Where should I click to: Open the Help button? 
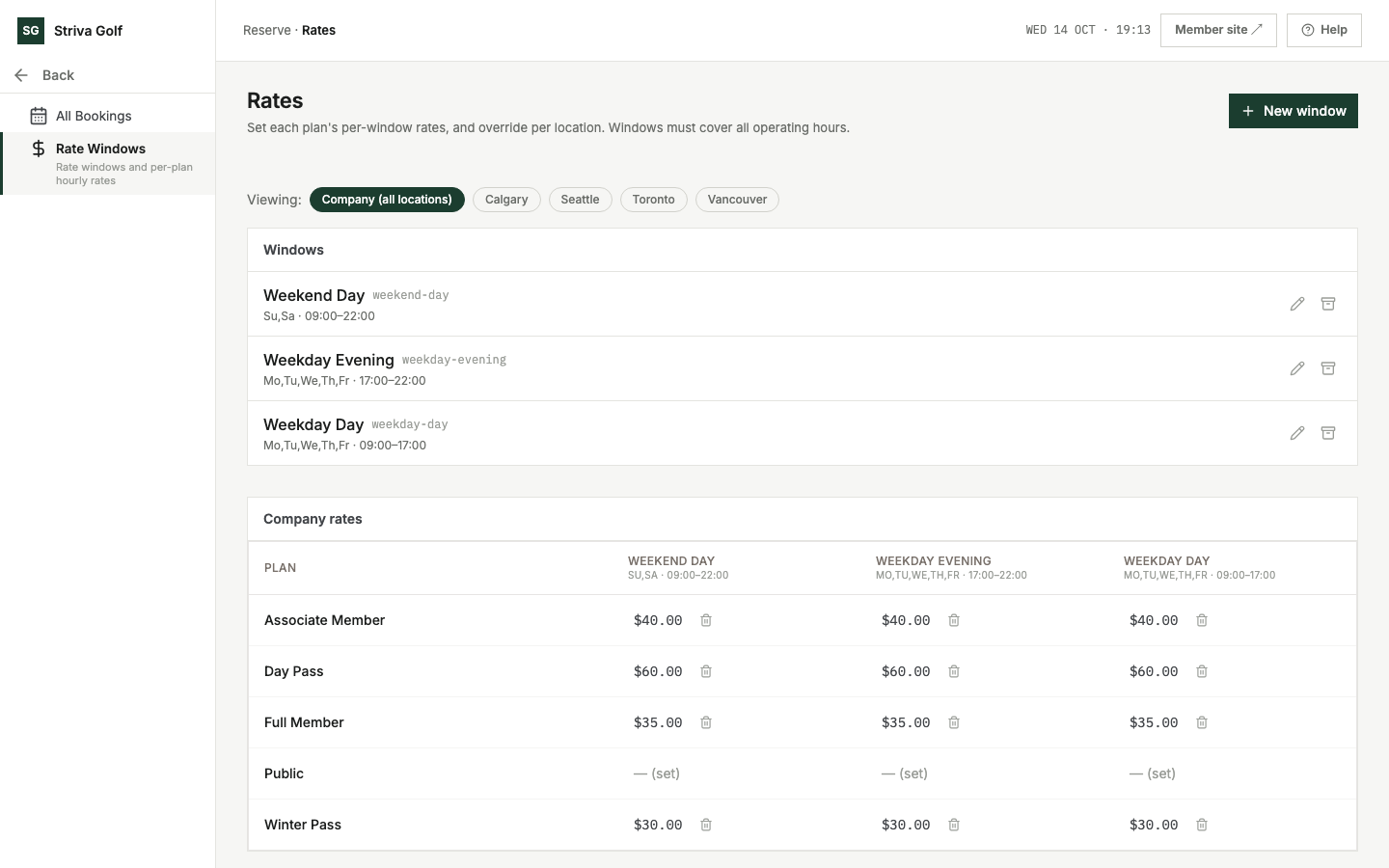(1324, 30)
